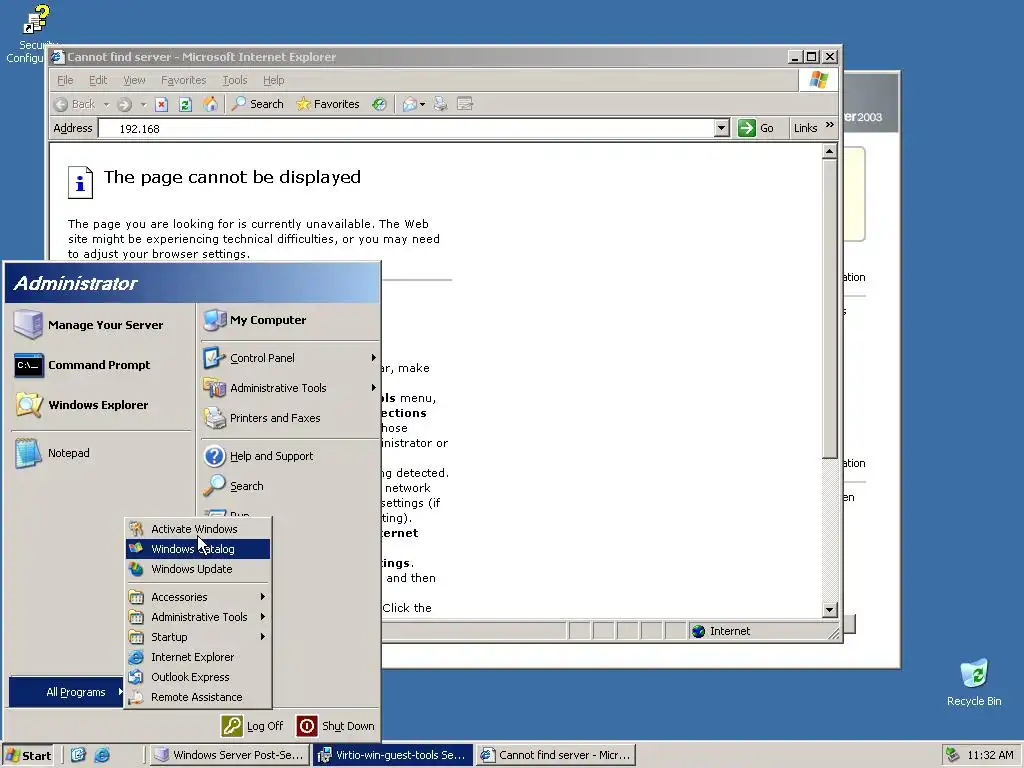Open Search from the Start menu
This screenshot has width=1024, height=768.
click(x=289, y=486)
